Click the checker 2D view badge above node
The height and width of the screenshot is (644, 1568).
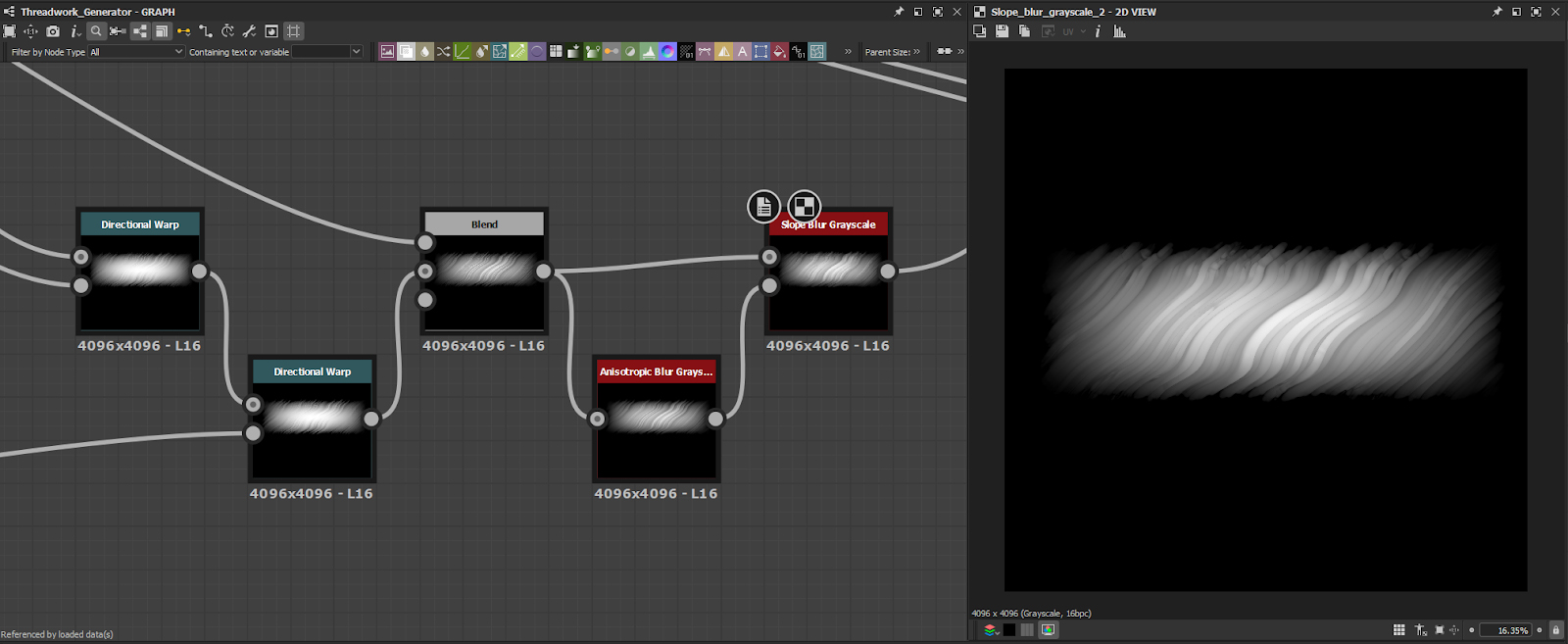pos(804,207)
